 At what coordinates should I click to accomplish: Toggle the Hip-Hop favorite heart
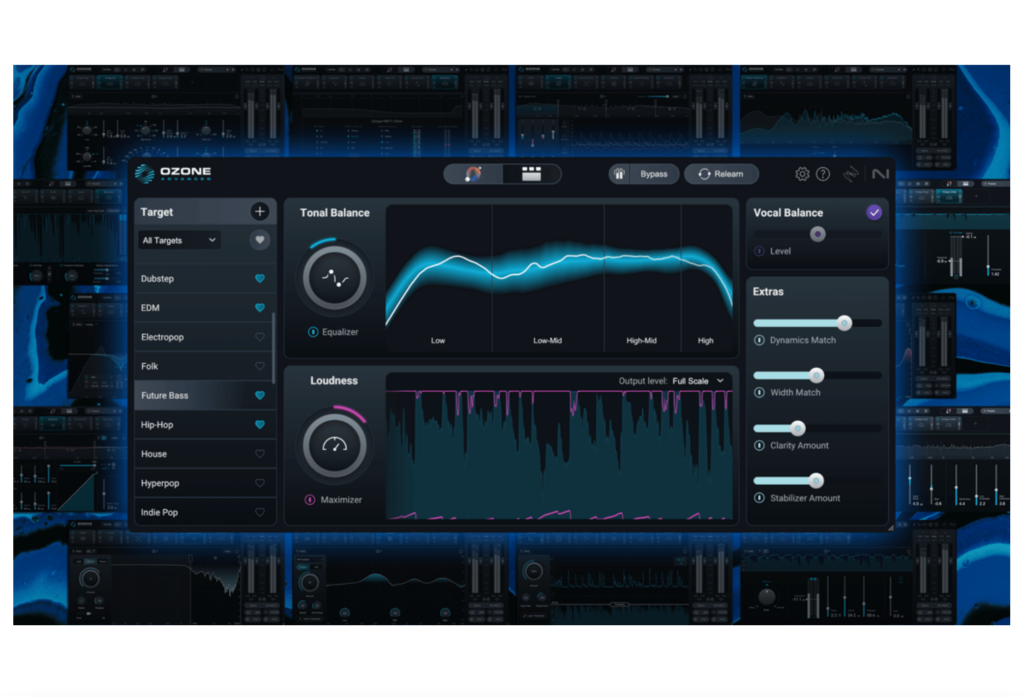(x=259, y=425)
